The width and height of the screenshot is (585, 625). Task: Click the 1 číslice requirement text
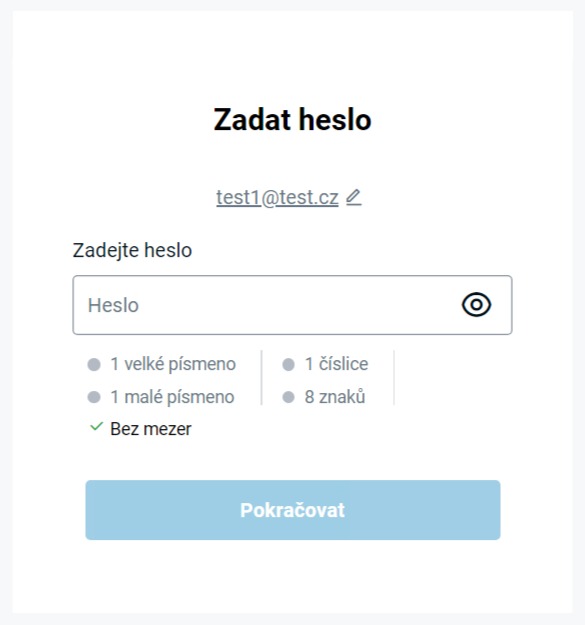point(336,364)
